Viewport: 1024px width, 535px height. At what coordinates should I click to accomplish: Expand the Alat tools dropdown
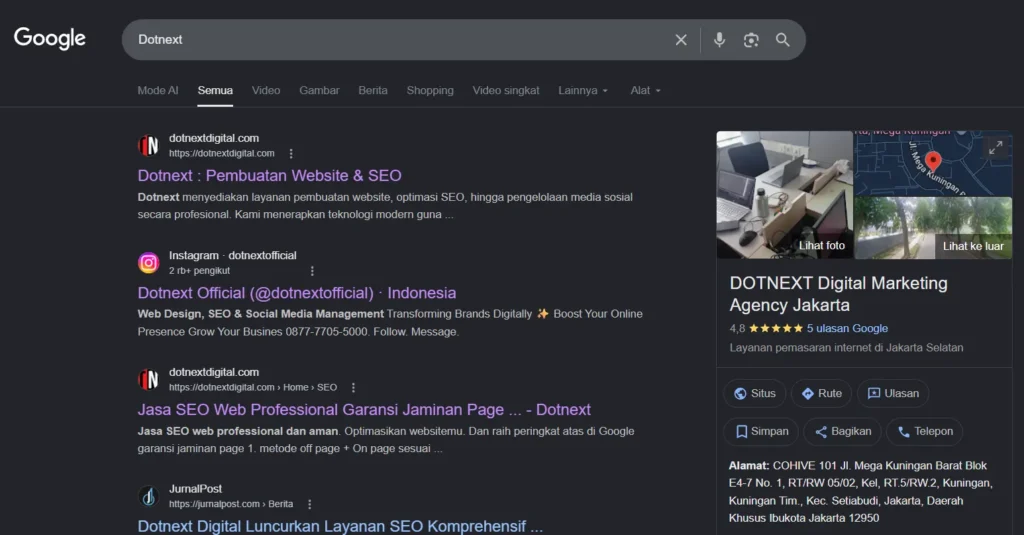pos(645,90)
